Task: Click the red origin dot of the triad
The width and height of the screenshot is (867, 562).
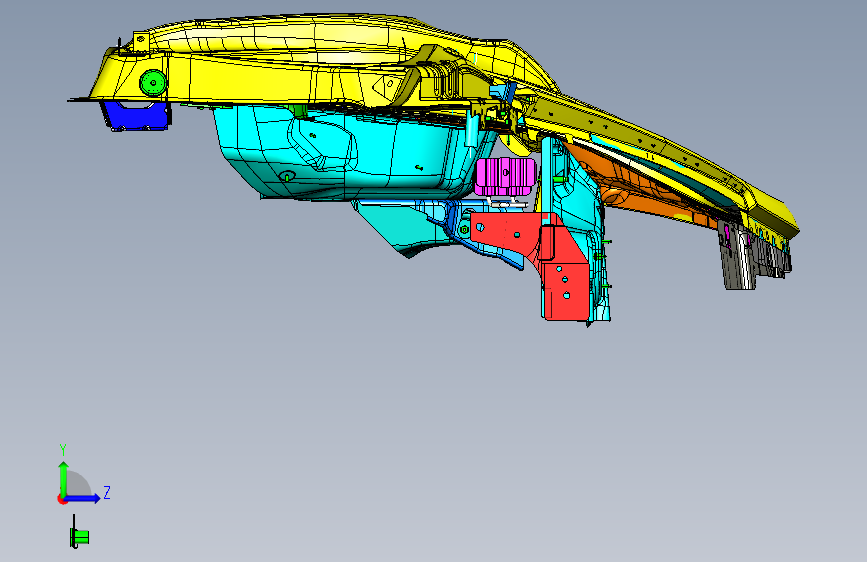Action: pyautogui.click(x=61, y=499)
